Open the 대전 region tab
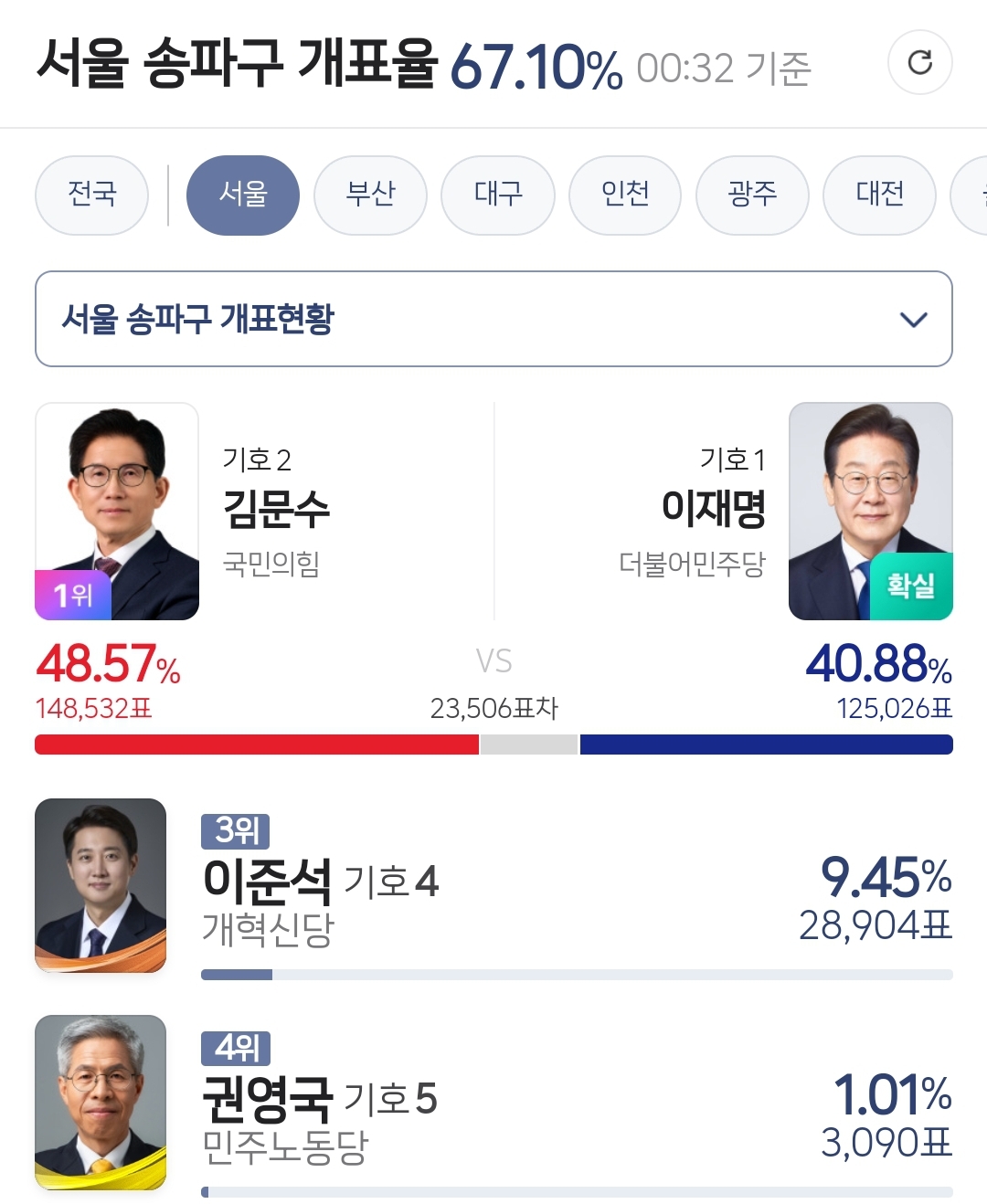Image resolution: width=987 pixels, height=1204 pixels. [879, 195]
